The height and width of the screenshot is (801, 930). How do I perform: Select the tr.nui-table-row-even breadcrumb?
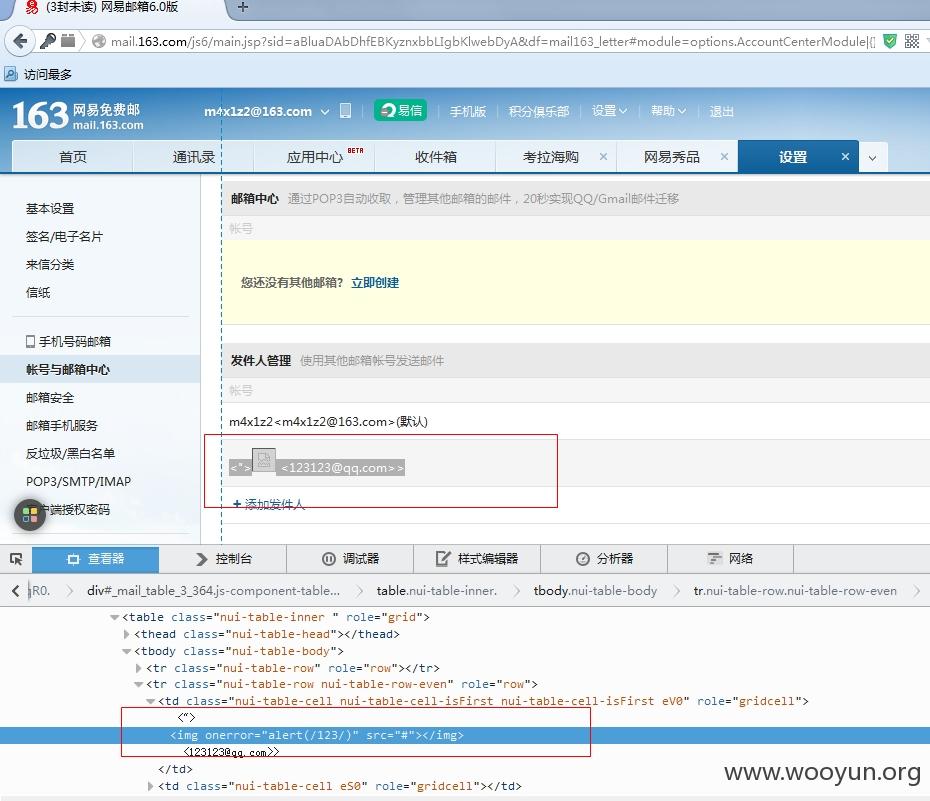pyautogui.click(x=795, y=591)
